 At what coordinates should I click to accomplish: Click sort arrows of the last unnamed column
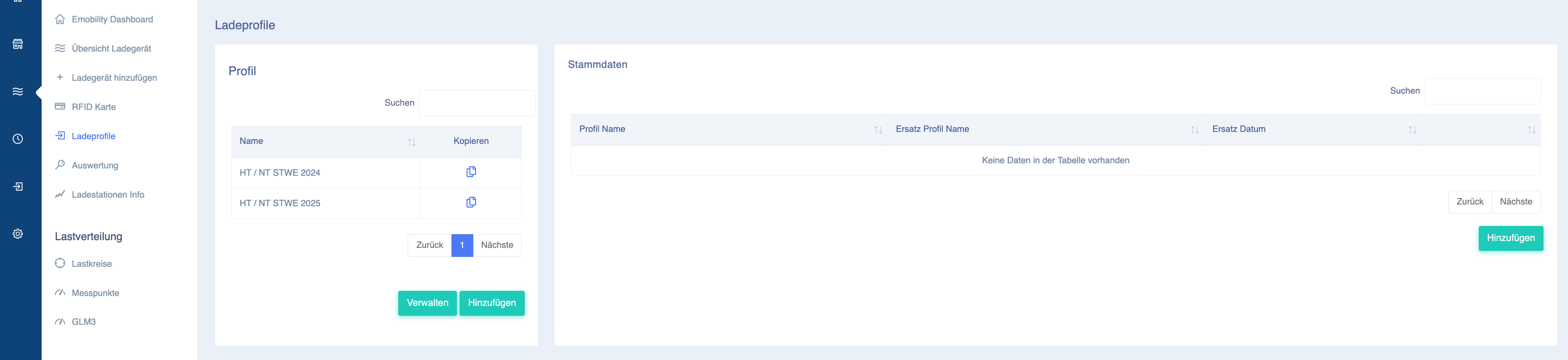(x=1532, y=130)
